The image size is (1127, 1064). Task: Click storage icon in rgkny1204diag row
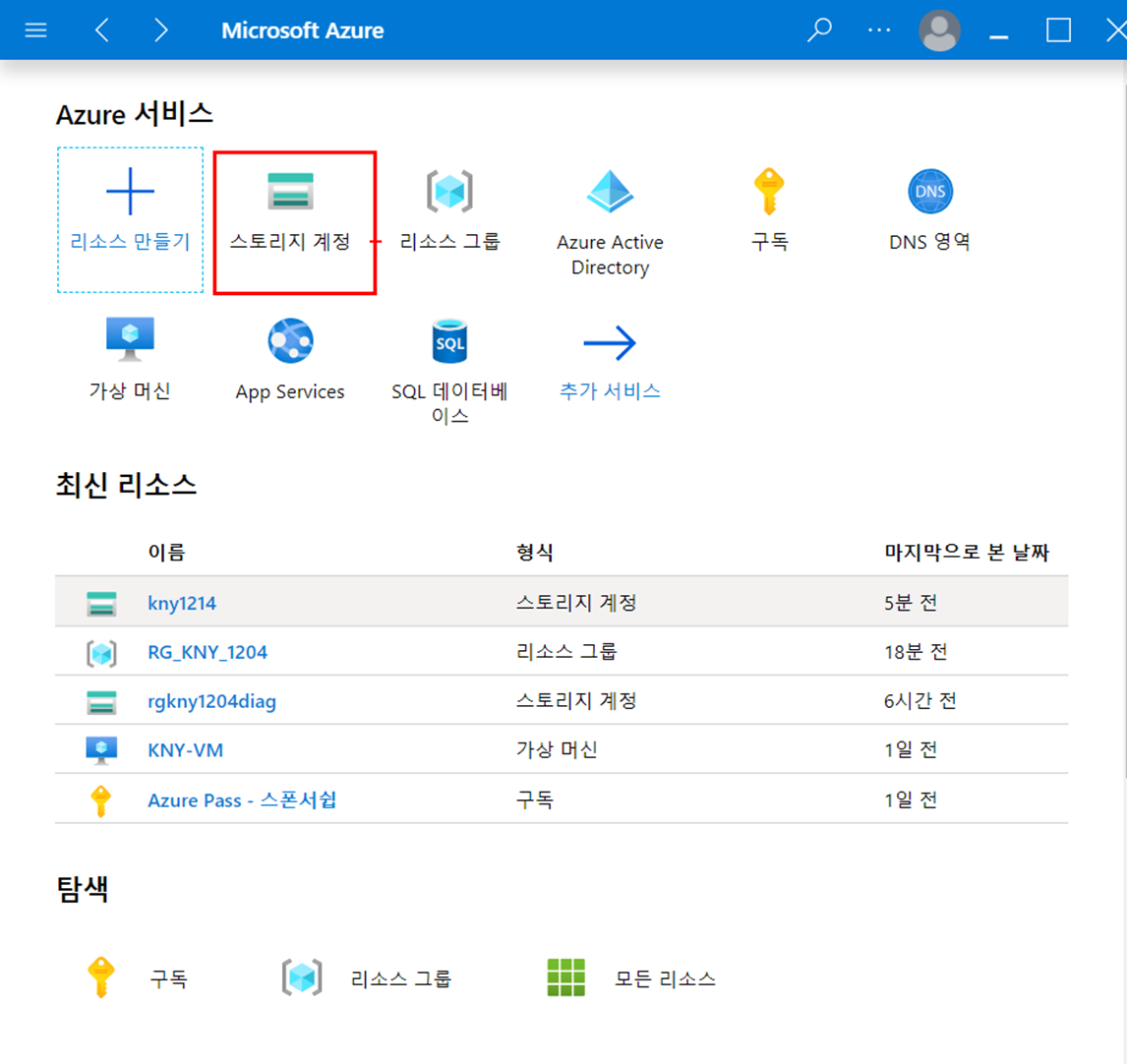tap(101, 702)
